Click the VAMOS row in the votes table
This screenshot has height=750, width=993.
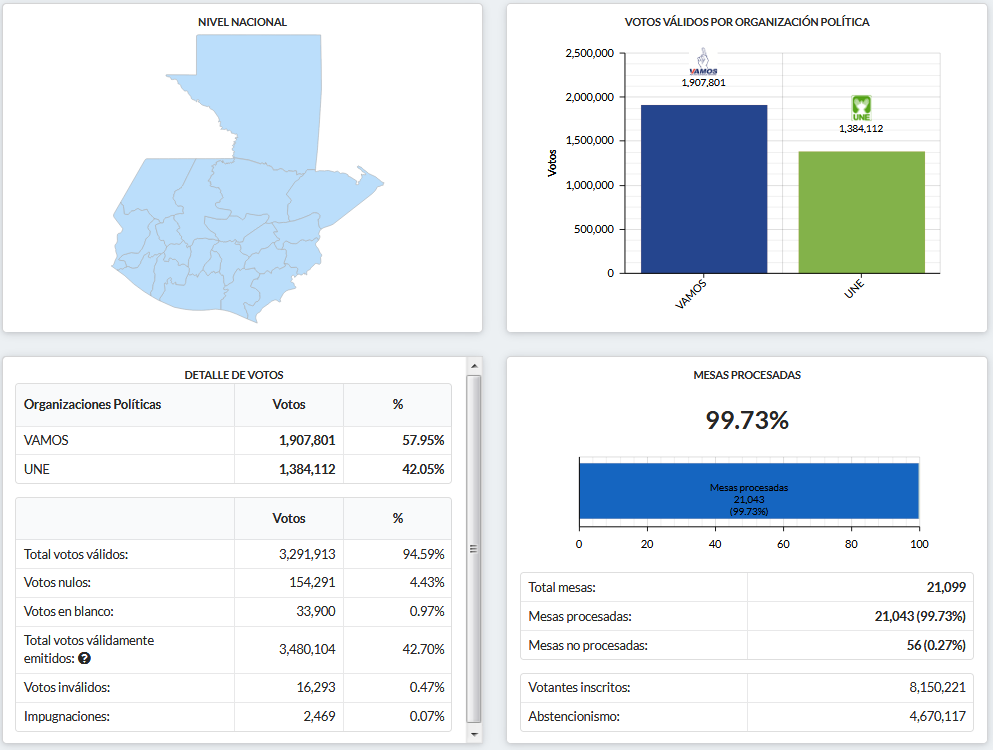pos(234,440)
